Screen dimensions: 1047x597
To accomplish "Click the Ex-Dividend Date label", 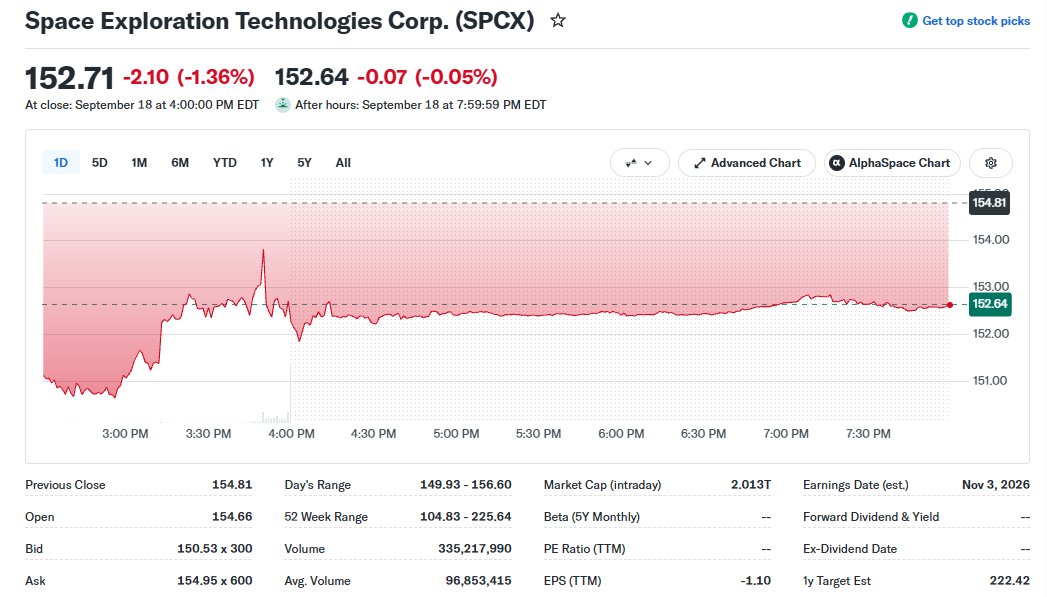I will pos(849,549).
